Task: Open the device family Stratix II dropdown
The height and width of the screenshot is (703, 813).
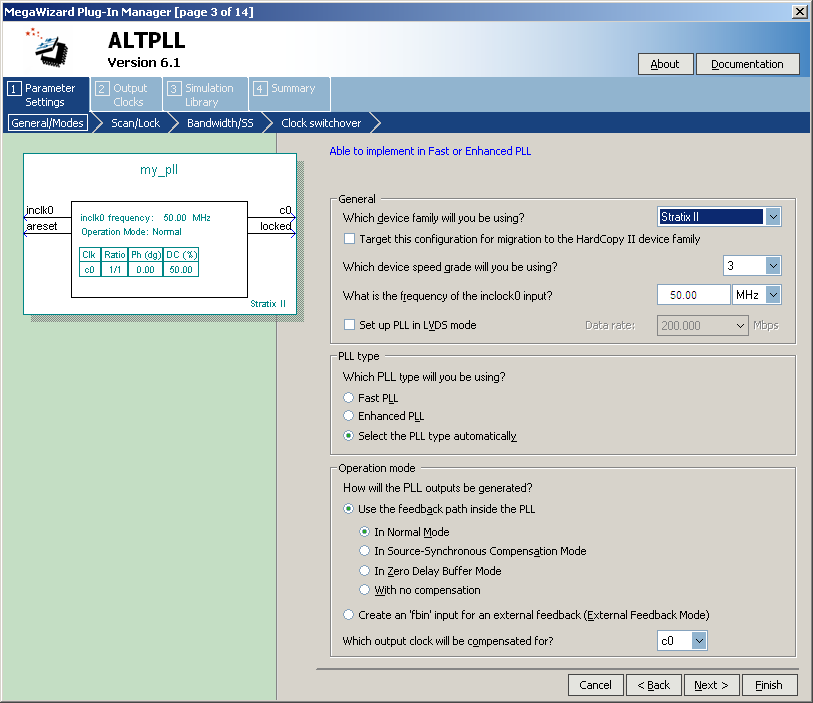Action: pos(773,217)
